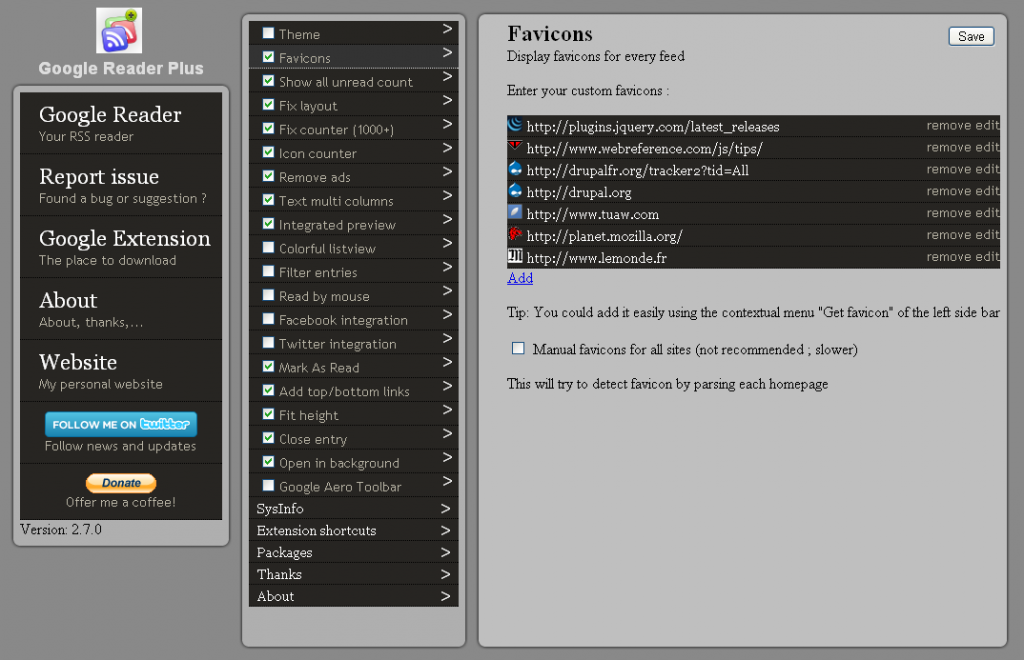The height and width of the screenshot is (660, 1024).
Task: Open the Extension shortcuts menu item
Action: tap(316, 530)
